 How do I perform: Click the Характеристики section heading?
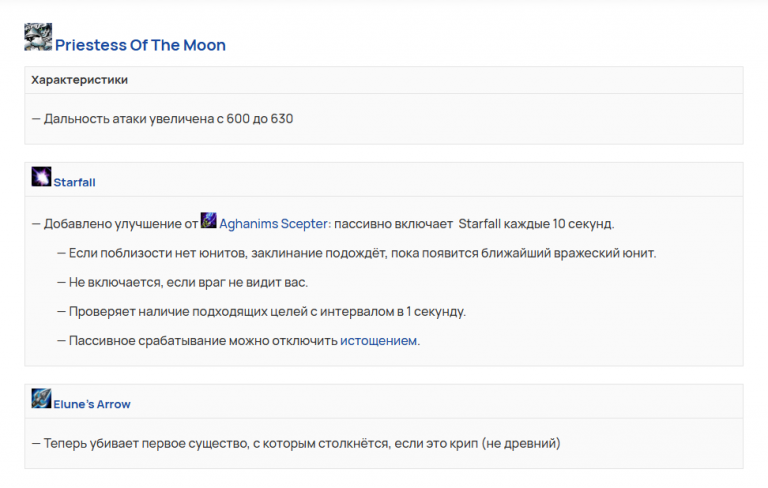coord(79,80)
